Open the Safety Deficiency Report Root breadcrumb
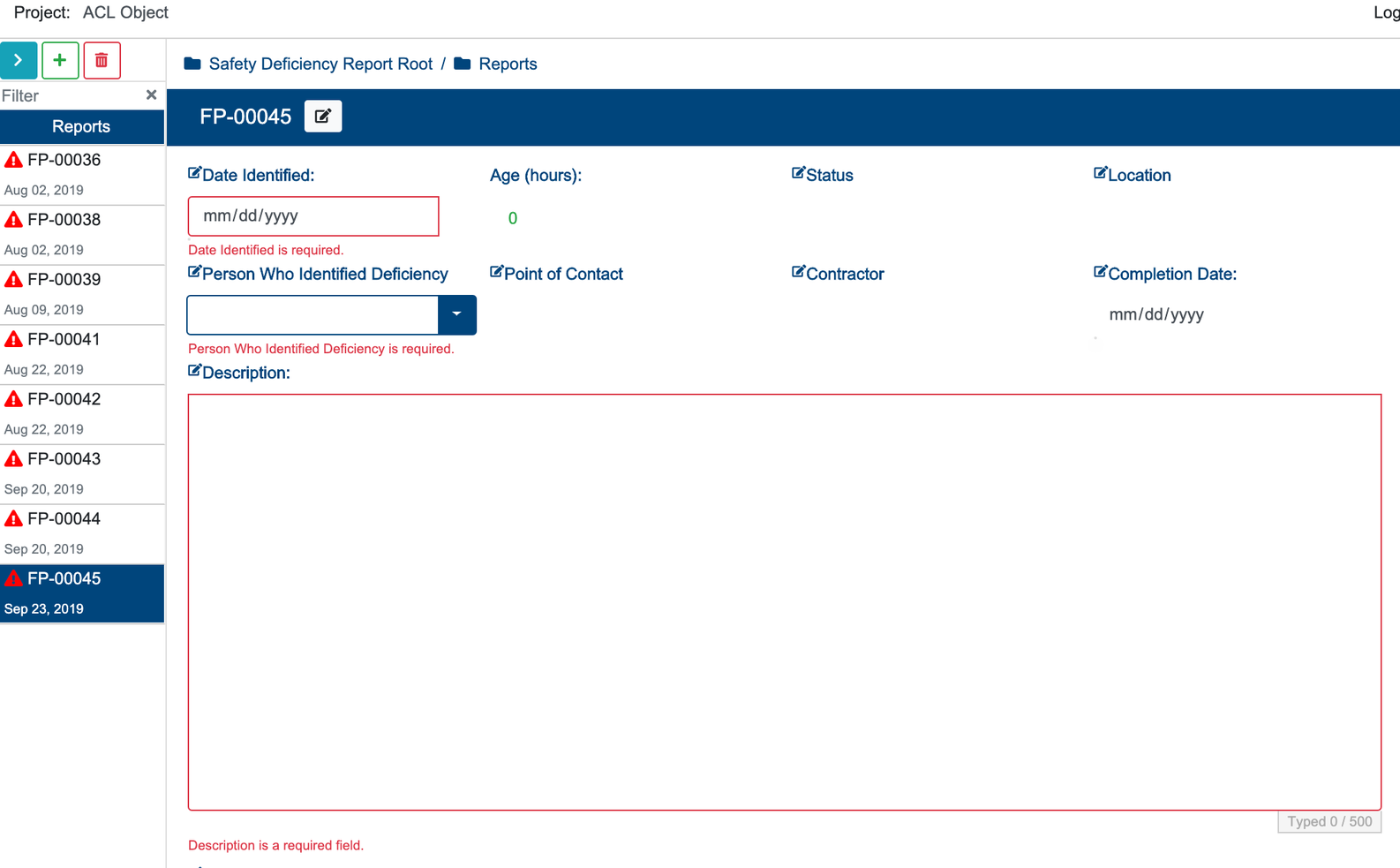Image resolution: width=1400 pixels, height=868 pixels. [320, 64]
